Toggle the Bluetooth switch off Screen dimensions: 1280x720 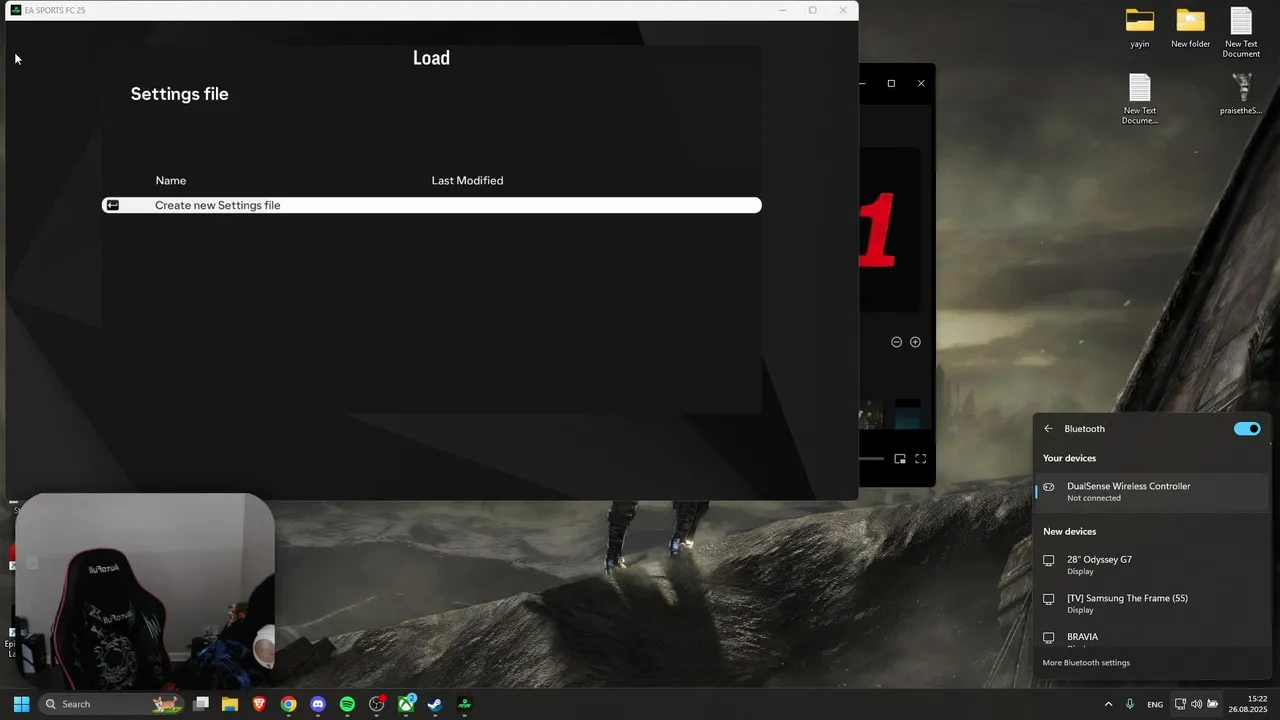1247,429
